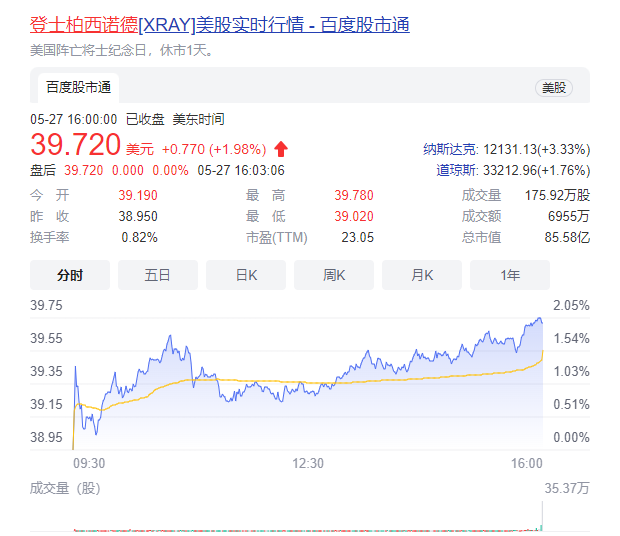Click the 35.37万 volume axis label
The width and height of the screenshot is (620, 536).
(x=567, y=488)
